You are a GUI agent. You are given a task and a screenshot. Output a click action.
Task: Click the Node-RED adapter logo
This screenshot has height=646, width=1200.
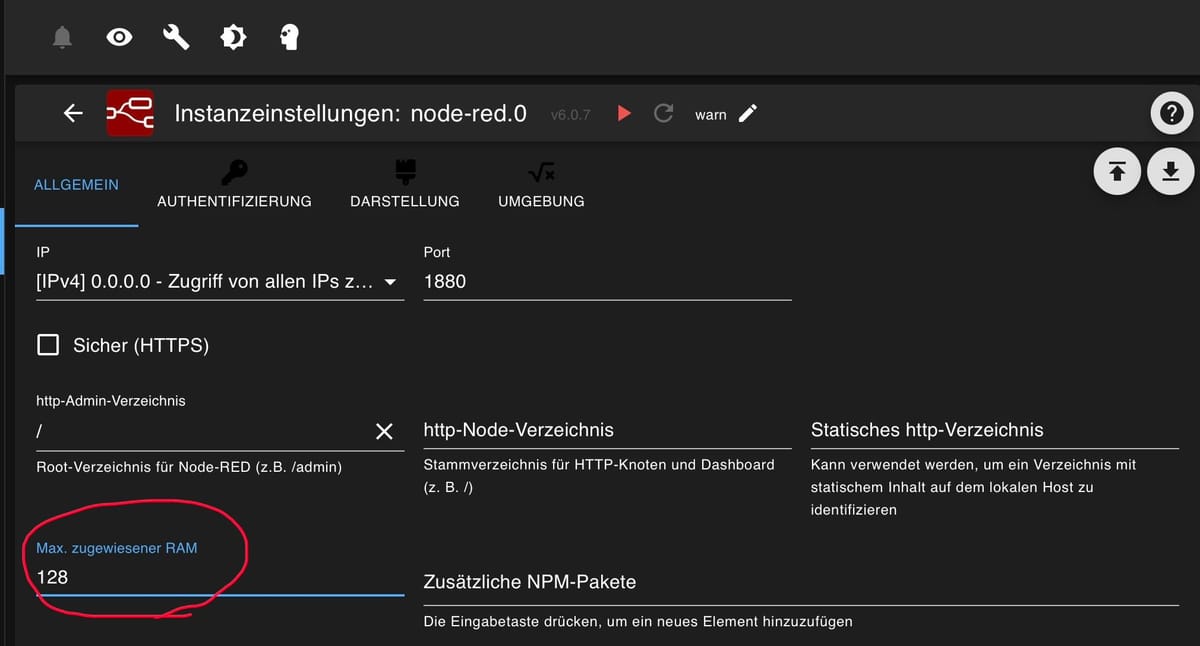[130, 113]
